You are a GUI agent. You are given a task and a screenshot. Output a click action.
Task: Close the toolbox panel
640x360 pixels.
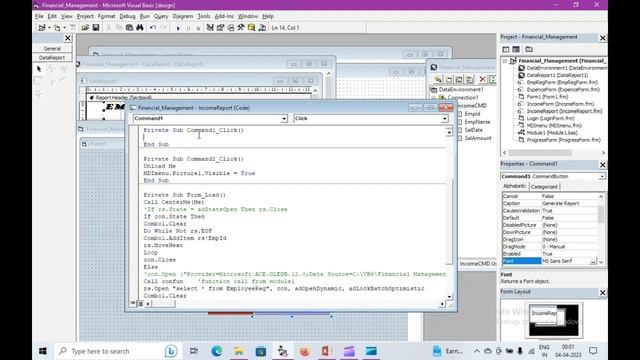coord(68,38)
